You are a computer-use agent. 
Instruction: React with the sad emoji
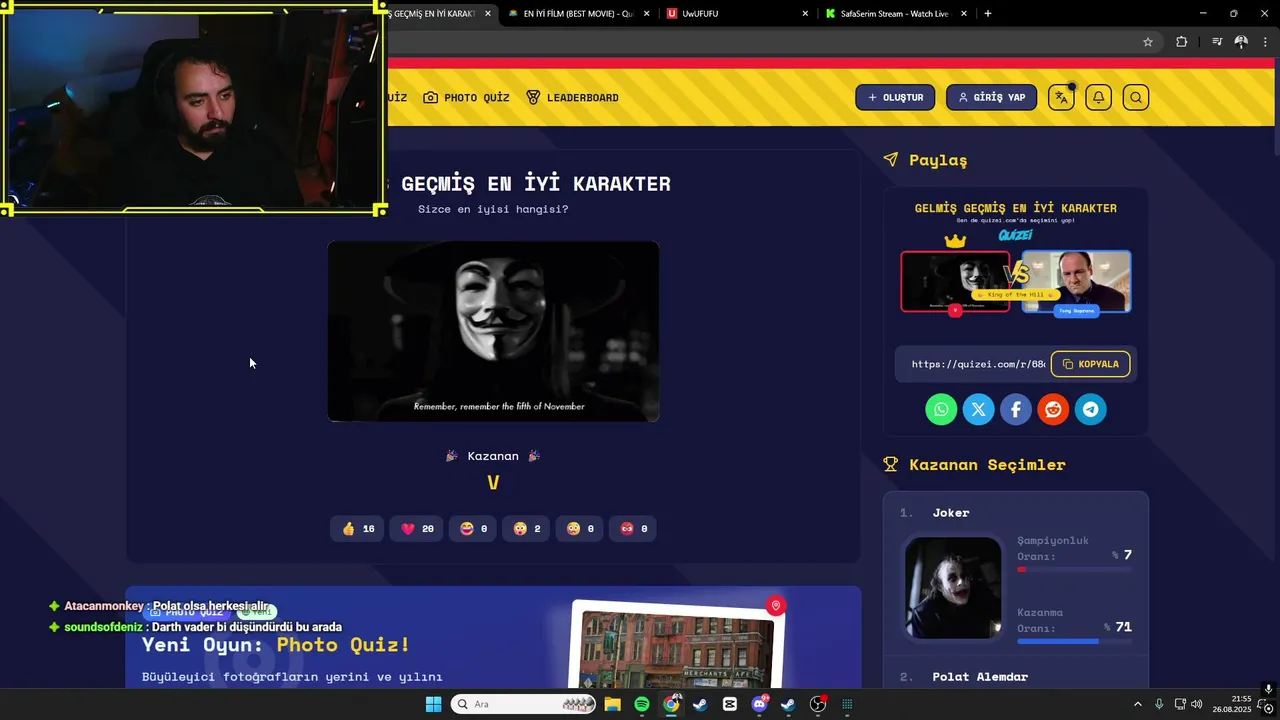pyautogui.click(x=580, y=528)
